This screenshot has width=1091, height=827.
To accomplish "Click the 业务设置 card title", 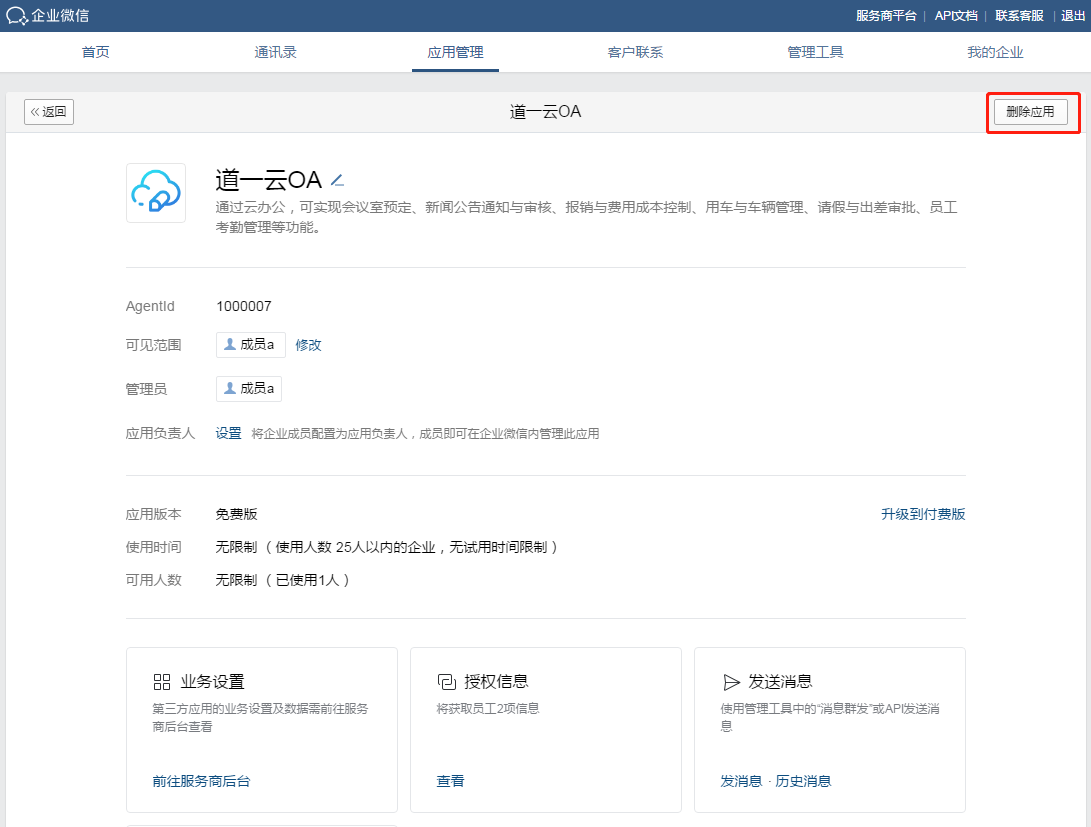I will click(x=212, y=682).
